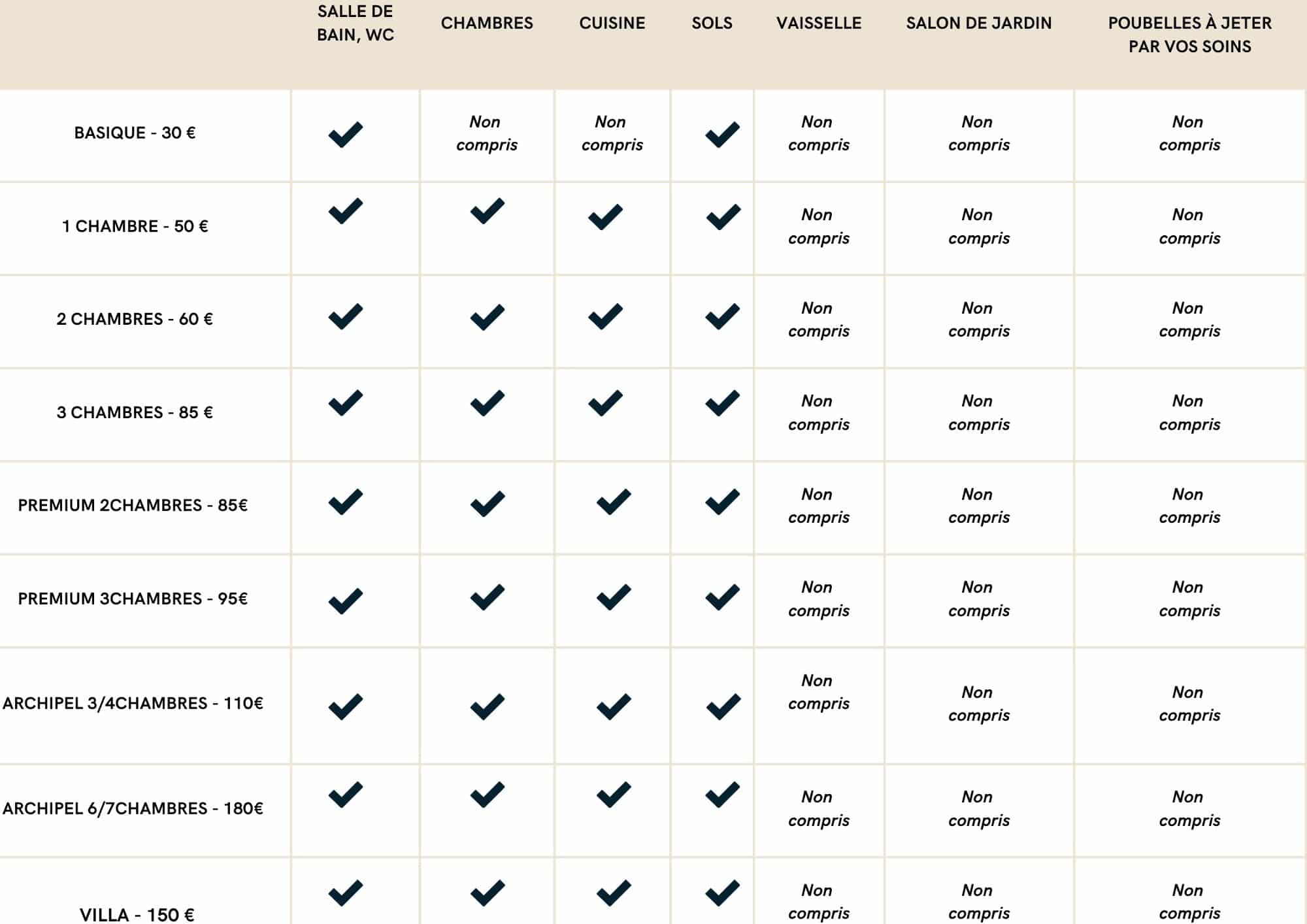Click Non compris under Vaisselle for 3 Chambres
The width and height of the screenshot is (1307, 924).
point(818,413)
